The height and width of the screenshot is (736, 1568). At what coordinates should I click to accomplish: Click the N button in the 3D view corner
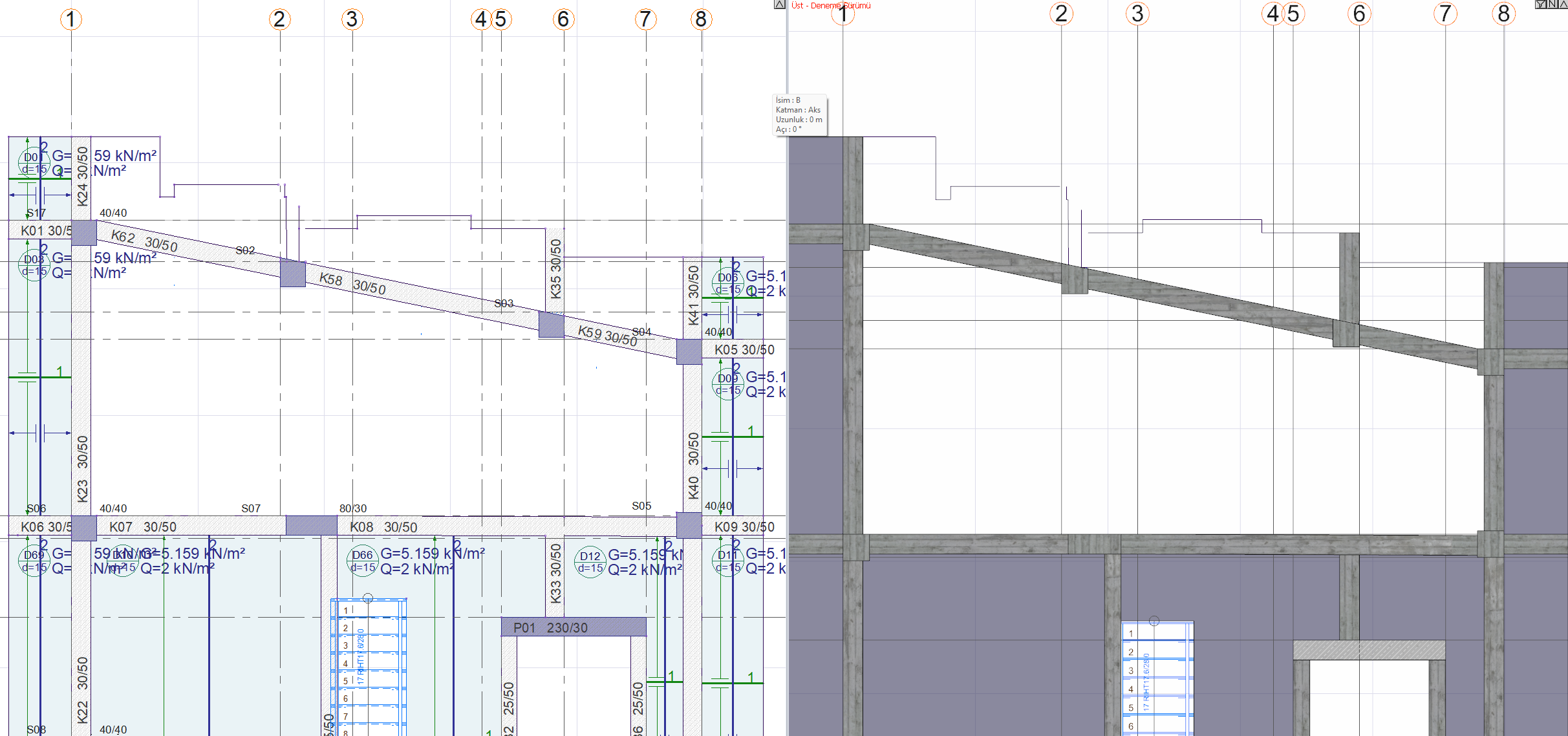pos(1552,5)
